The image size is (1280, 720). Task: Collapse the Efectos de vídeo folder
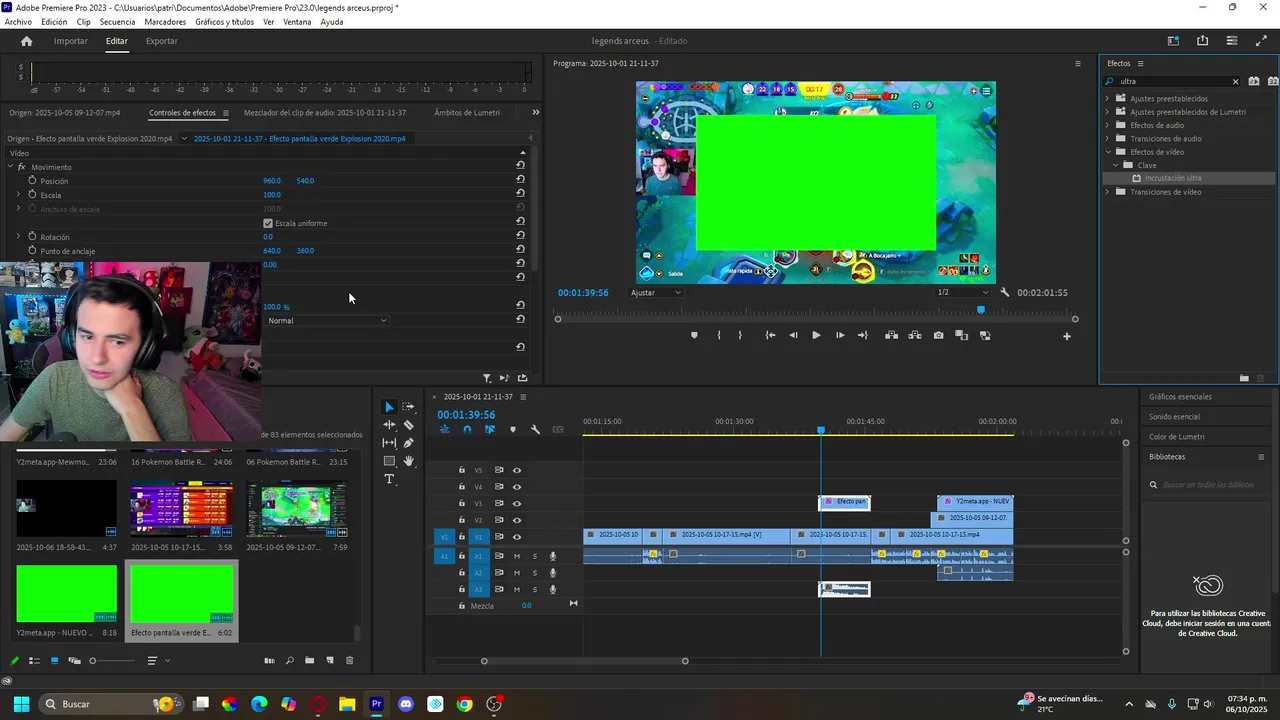point(1108,152)
